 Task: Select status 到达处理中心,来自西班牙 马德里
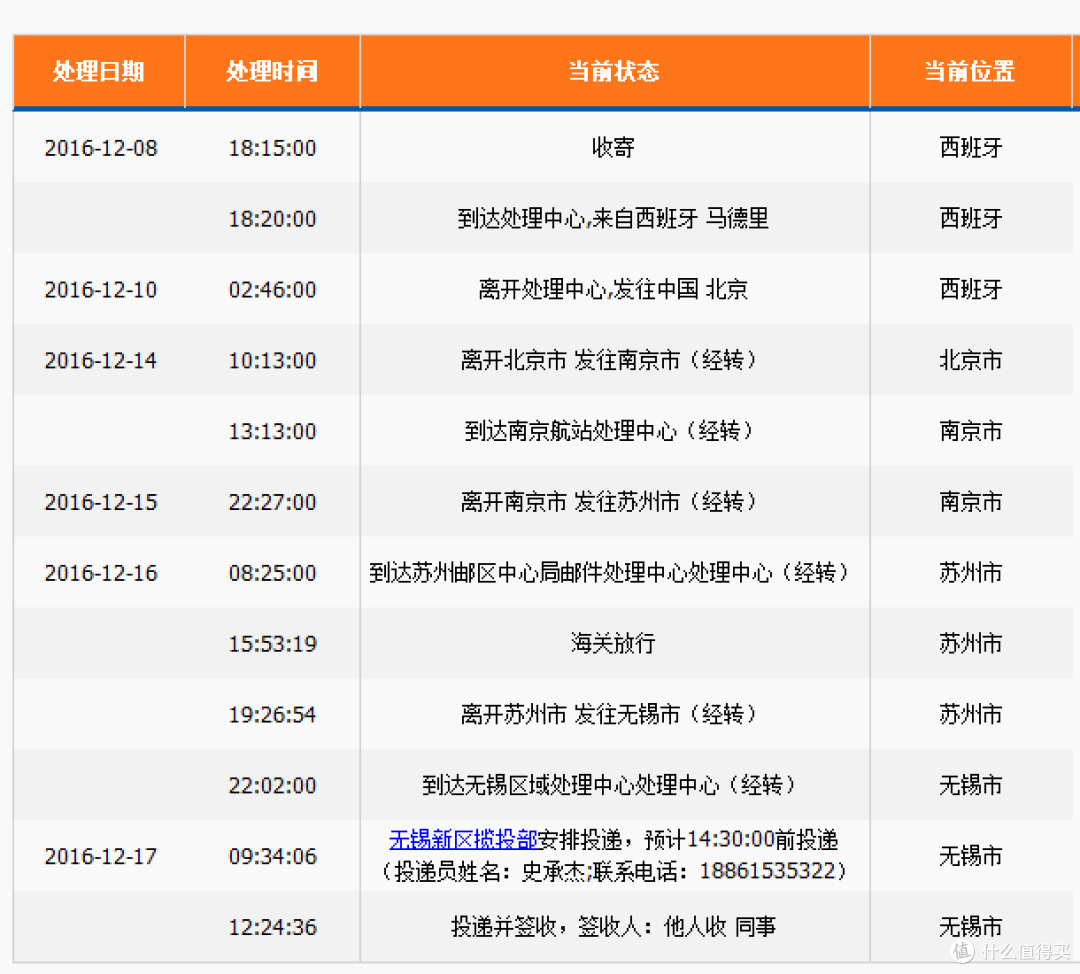click(613, 219)
